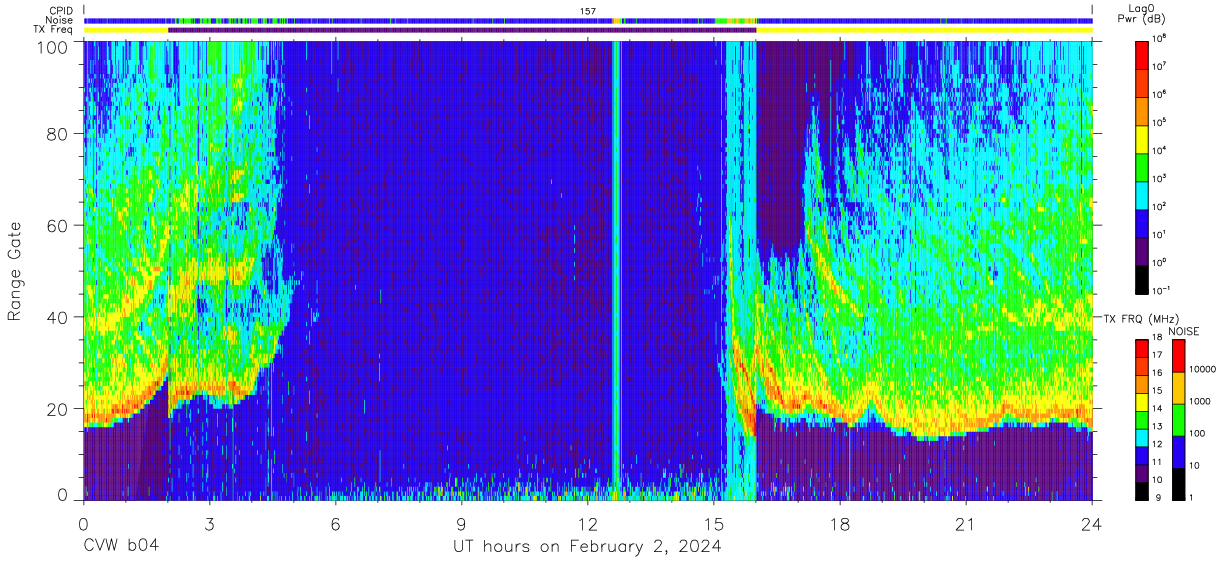Screen dimensions: 1228x567
Task: Click the black bottom segment of TX FRQ colorbar
Action: click(x=1142, y=489)
